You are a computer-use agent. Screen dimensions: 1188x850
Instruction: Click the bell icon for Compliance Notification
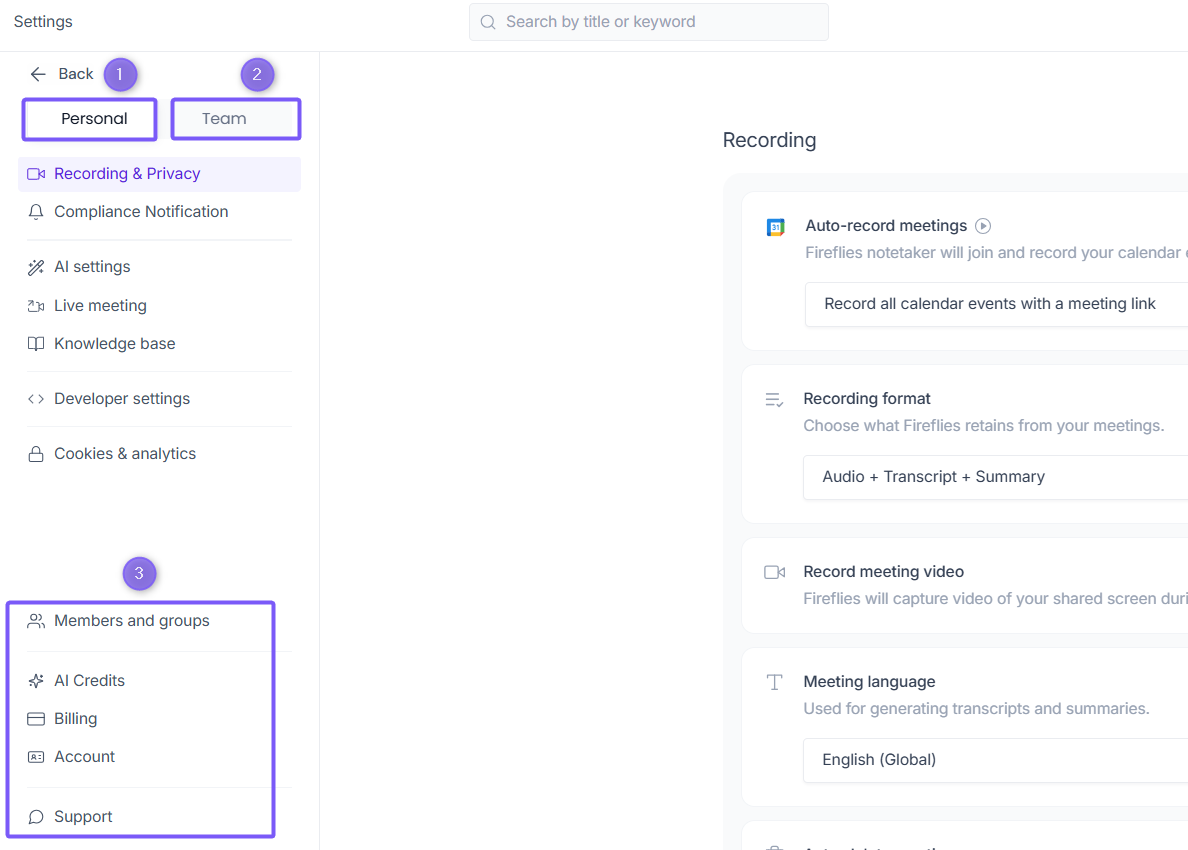[36, 212]
